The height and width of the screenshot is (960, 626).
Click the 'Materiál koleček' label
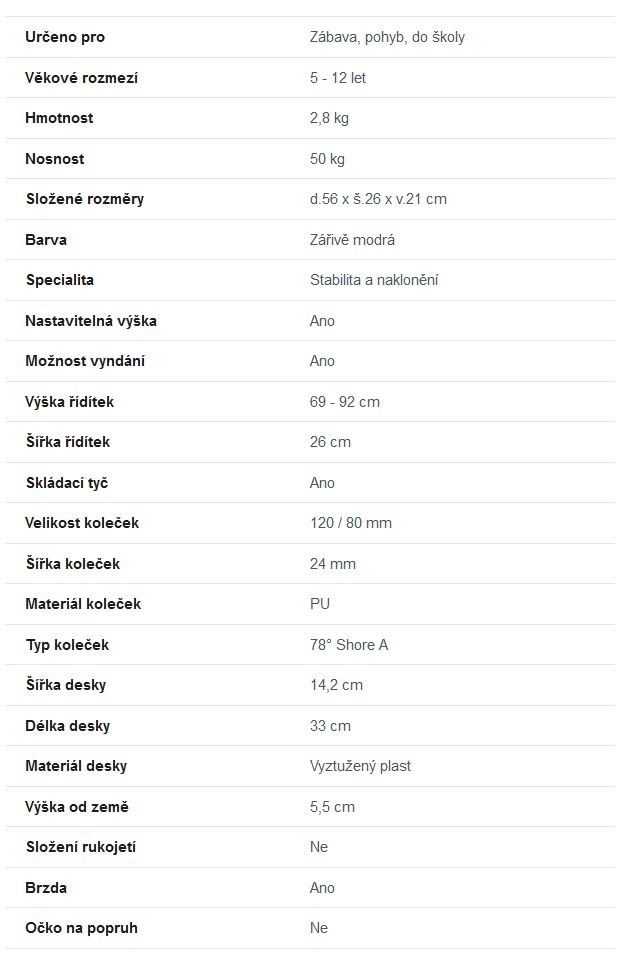83,604
